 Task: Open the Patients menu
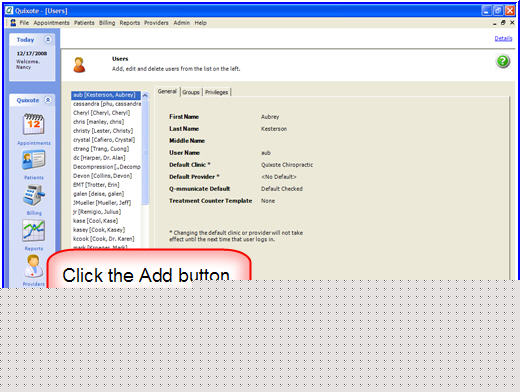point(84,23)
